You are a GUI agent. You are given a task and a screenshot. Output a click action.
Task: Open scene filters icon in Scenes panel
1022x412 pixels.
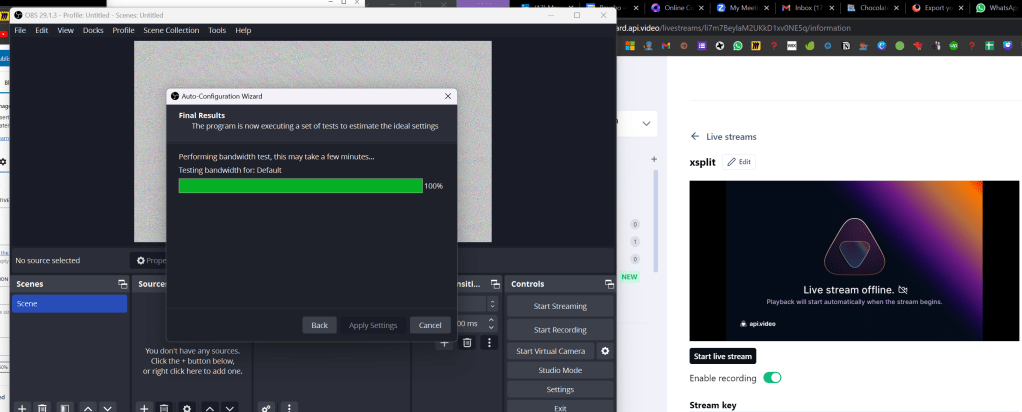[x=65, y=407]
